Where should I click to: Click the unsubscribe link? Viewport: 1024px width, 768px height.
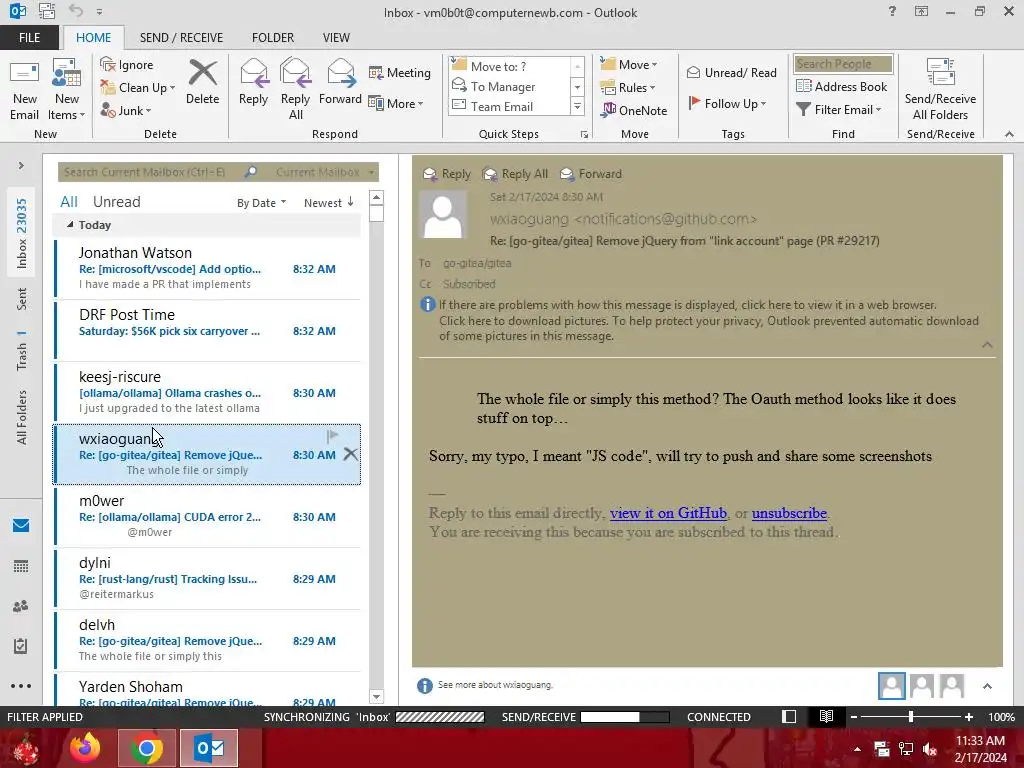click(789, 513)
